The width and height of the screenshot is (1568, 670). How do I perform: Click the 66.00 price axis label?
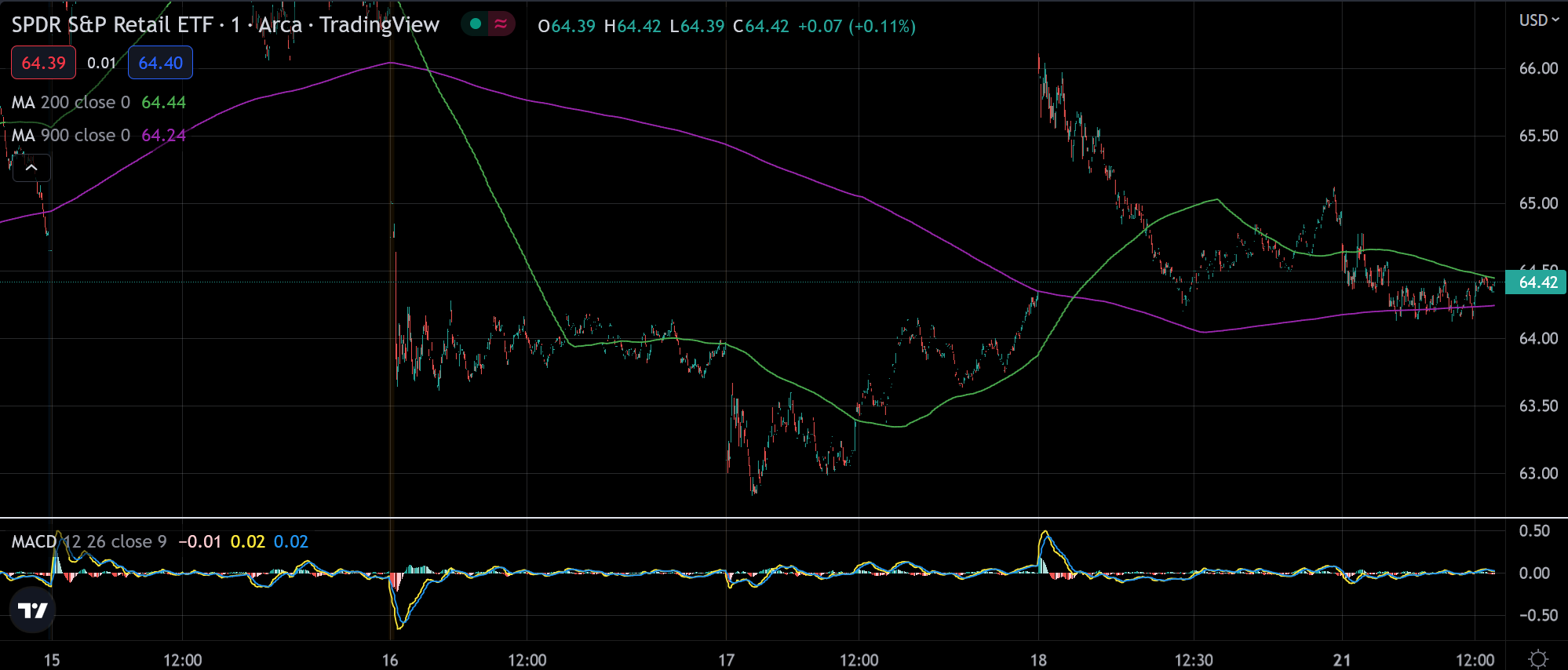[x=1538, y=68]
